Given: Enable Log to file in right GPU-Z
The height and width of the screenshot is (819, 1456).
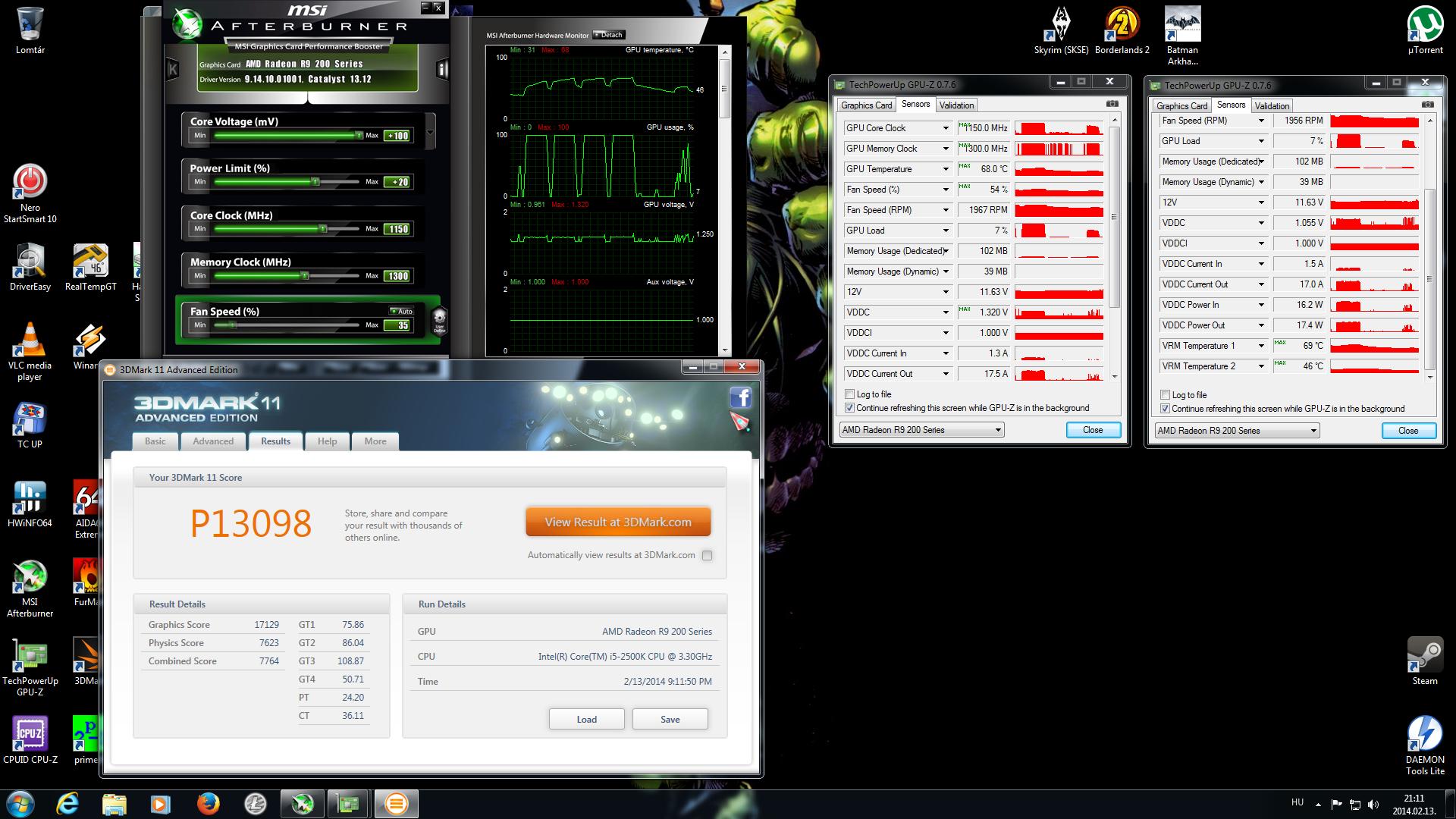Looking at the screenshot, I should point(1165,395).
